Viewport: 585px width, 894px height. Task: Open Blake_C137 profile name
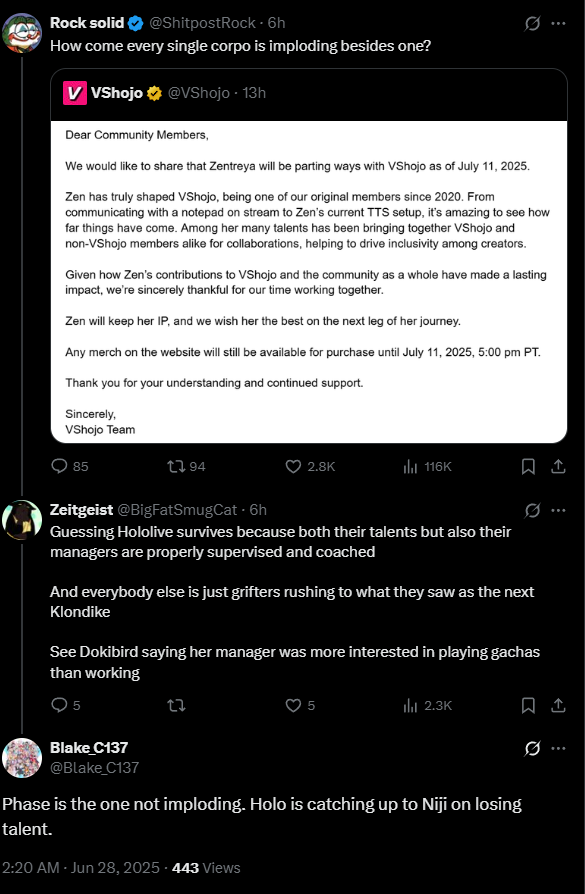(89, 747)
